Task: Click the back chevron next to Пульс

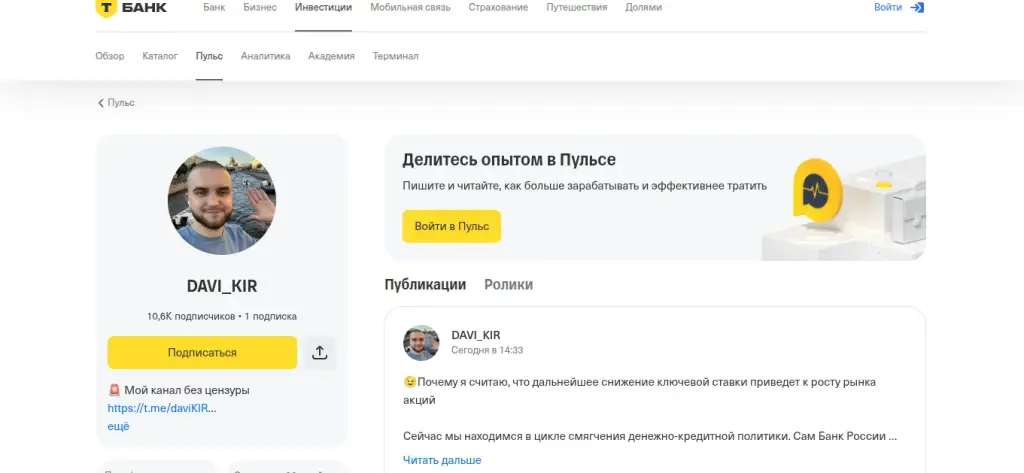Action: [101, 103]
